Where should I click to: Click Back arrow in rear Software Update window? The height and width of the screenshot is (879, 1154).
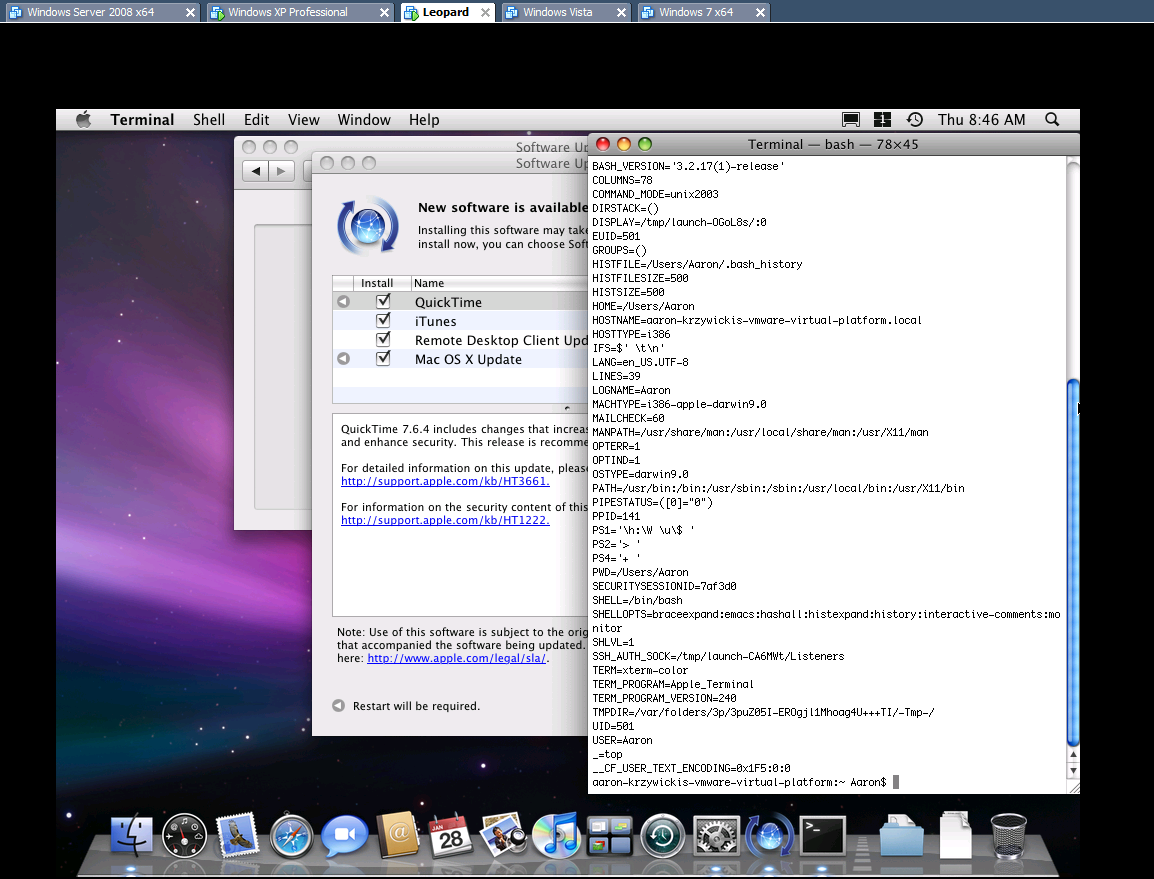coord(255,171)
